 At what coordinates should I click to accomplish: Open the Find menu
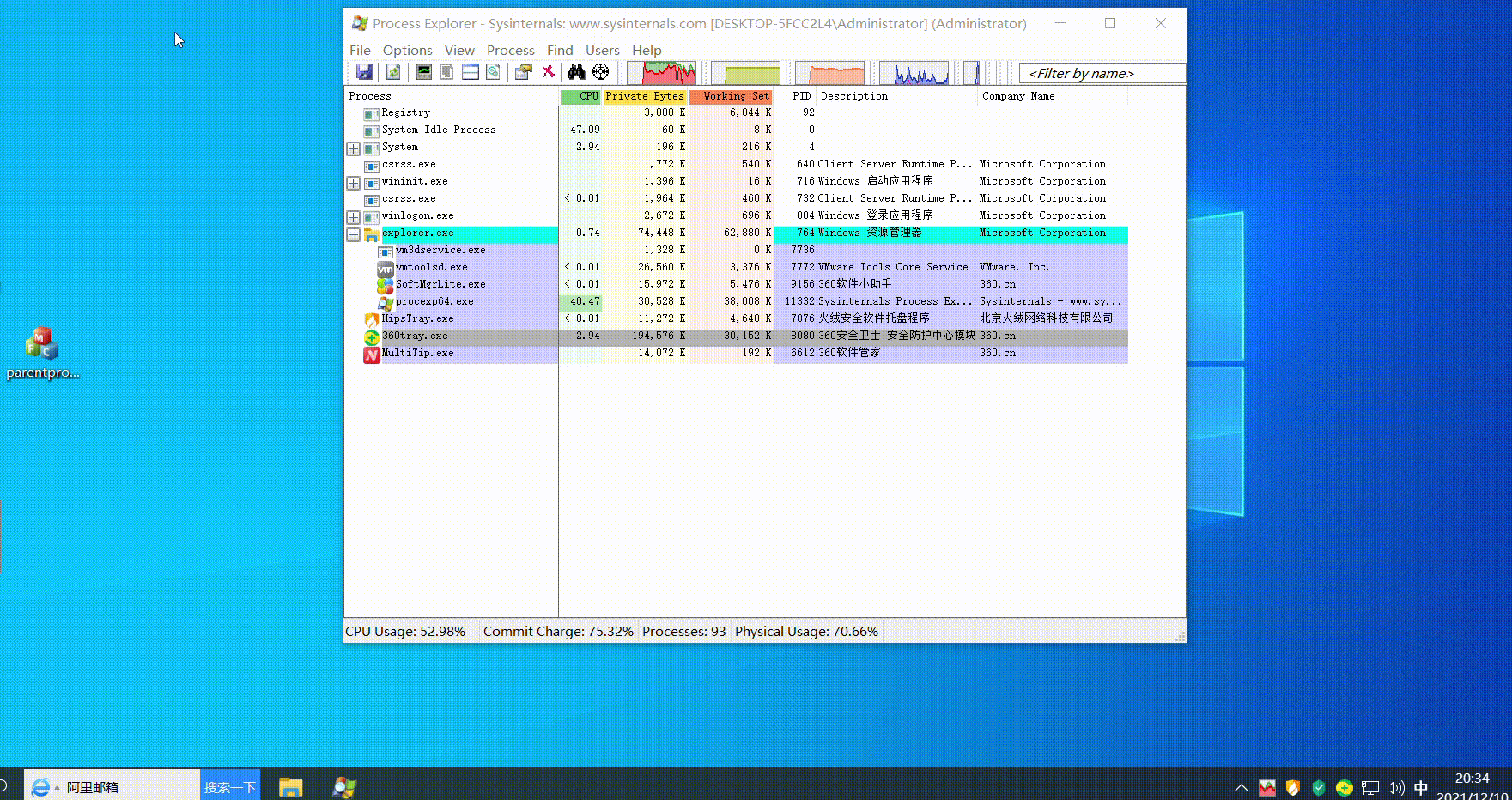560,51
